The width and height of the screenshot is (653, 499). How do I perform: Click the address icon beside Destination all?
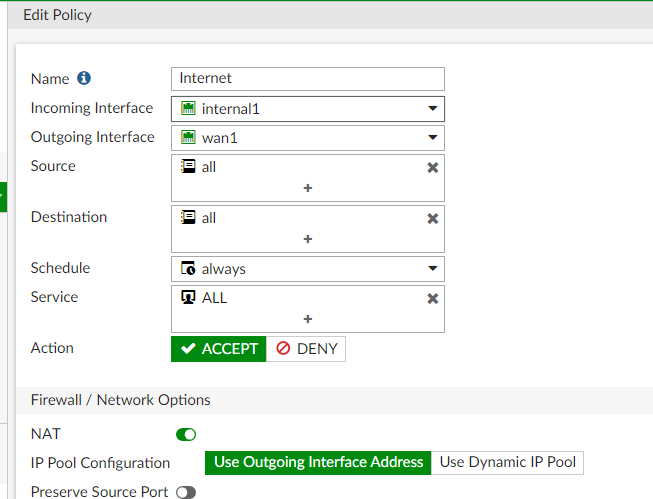click(188, 217)
